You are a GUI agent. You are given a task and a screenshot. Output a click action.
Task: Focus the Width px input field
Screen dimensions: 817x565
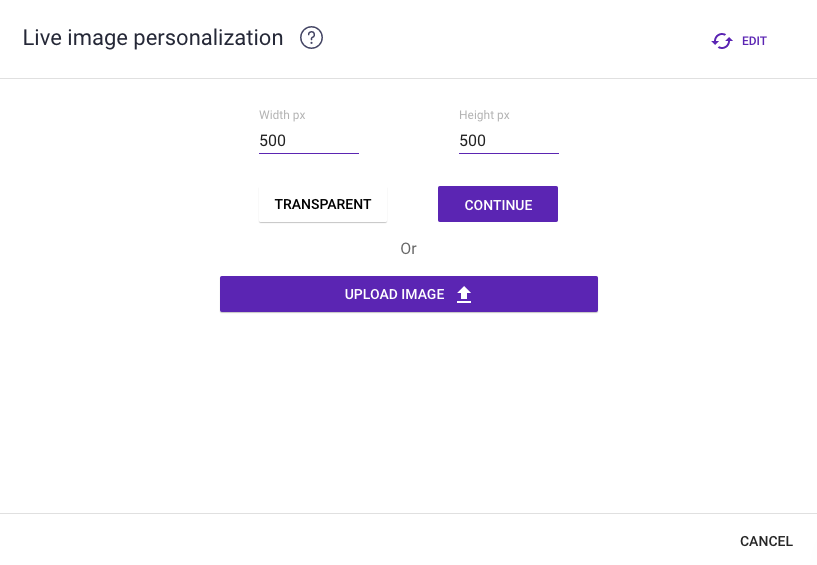click(x=308, y=141)
